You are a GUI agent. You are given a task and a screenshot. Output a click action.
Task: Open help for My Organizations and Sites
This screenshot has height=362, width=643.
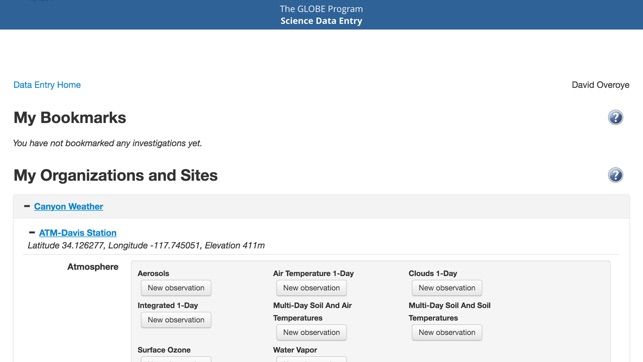click(x=615, y=175)
